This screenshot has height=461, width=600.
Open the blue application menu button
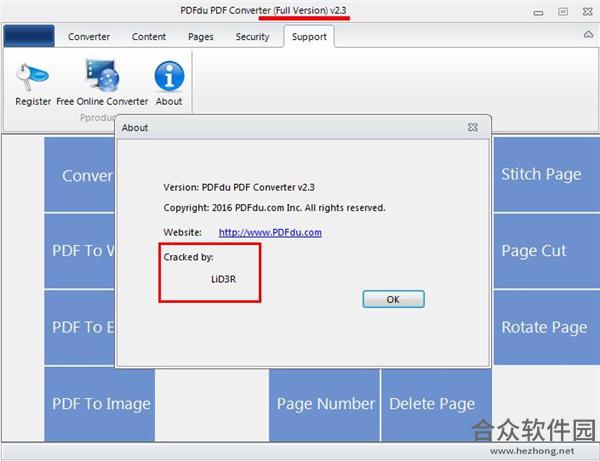pos(29,36)
